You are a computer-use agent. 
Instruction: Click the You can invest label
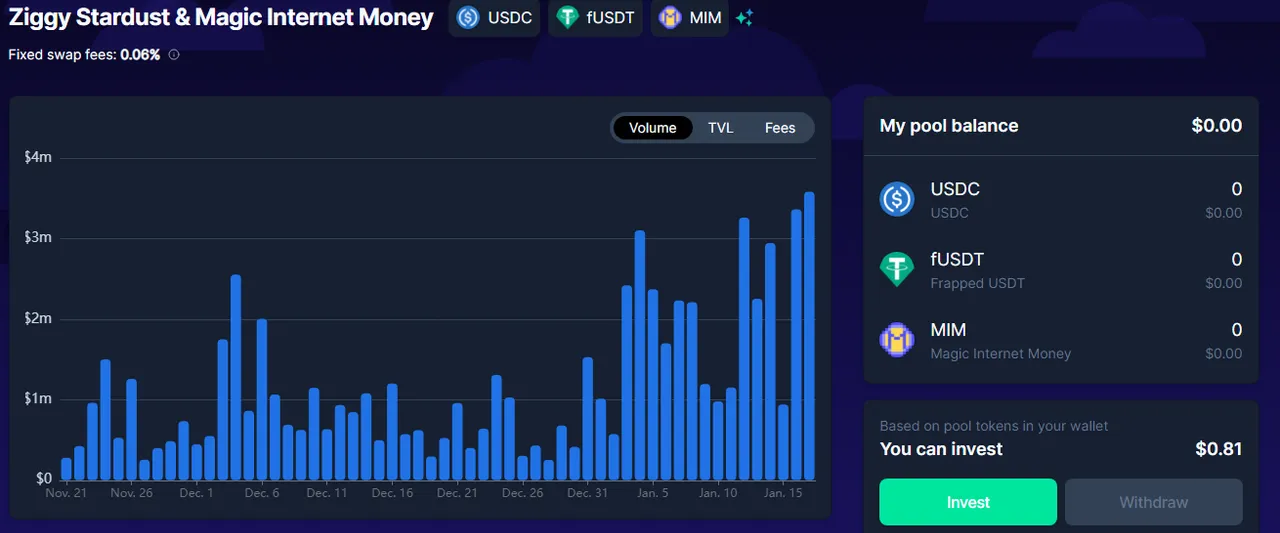(941, 449)
